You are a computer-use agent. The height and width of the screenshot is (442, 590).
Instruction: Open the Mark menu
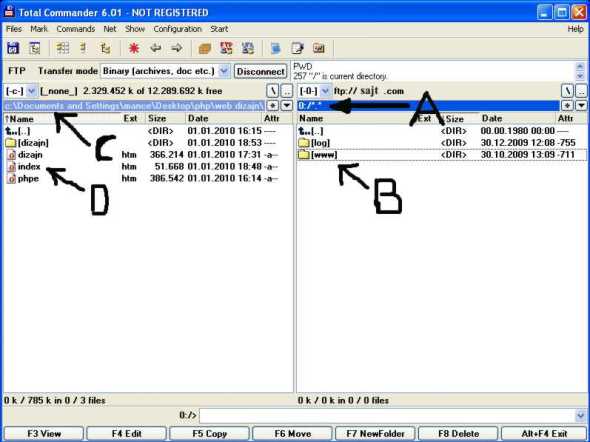[x=39, y=29]
